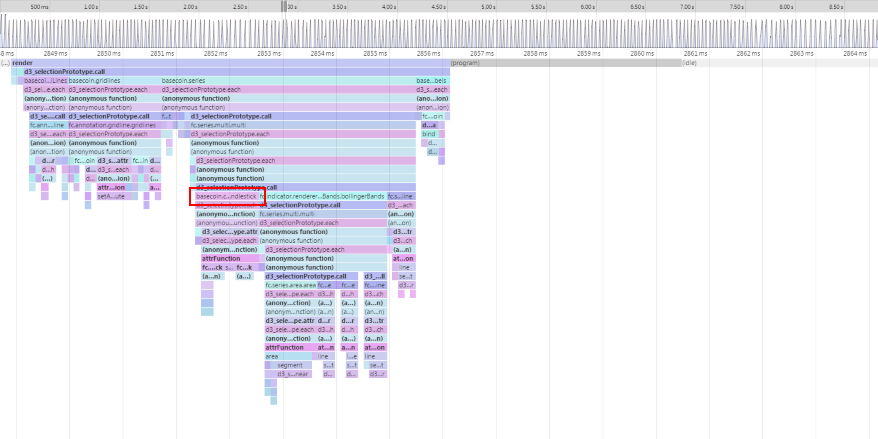Click the fc.annotation.gridline.gridlines block
878x439 pixels.
pyautogui.click(x=113, y=125)
